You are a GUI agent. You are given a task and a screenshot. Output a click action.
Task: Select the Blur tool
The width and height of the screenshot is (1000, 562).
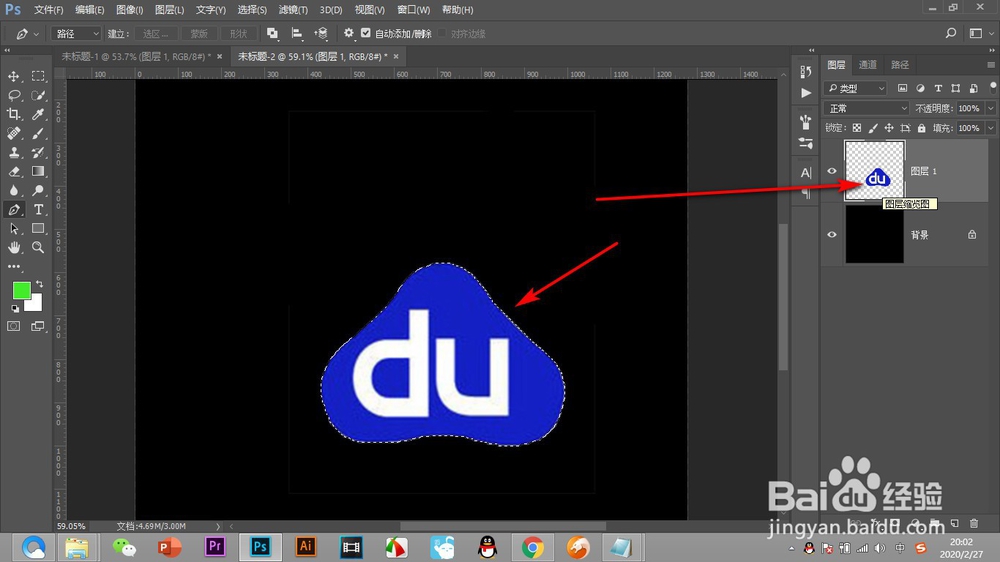[x=13, y=190]
